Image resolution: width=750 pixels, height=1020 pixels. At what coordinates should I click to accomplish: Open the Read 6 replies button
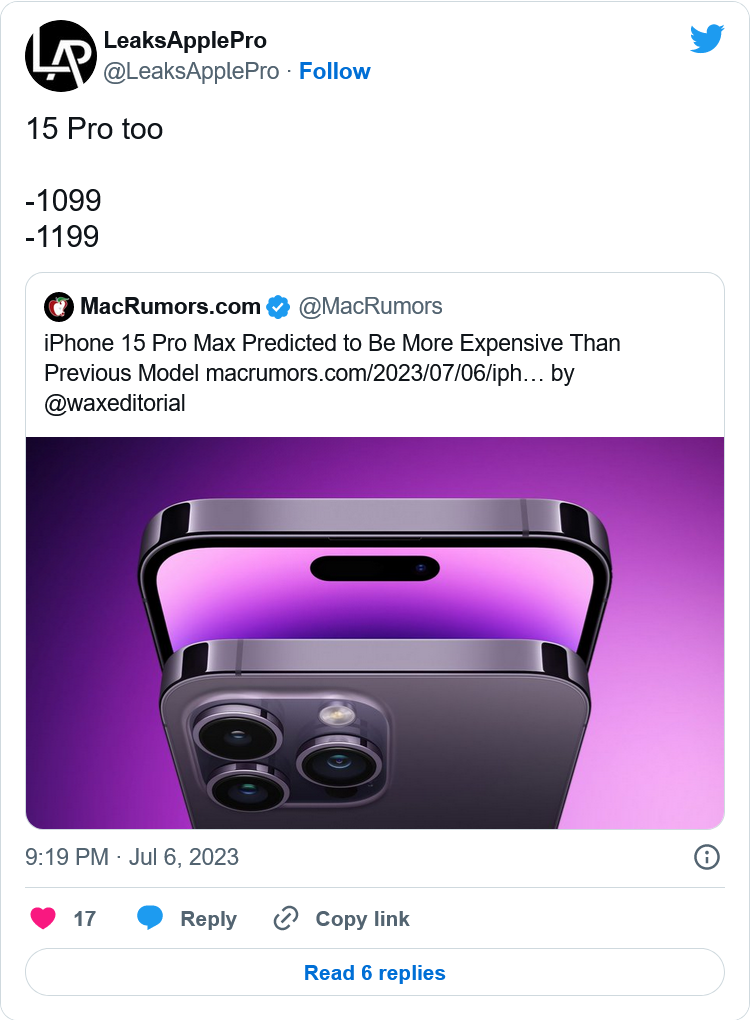tap(375, 973)
